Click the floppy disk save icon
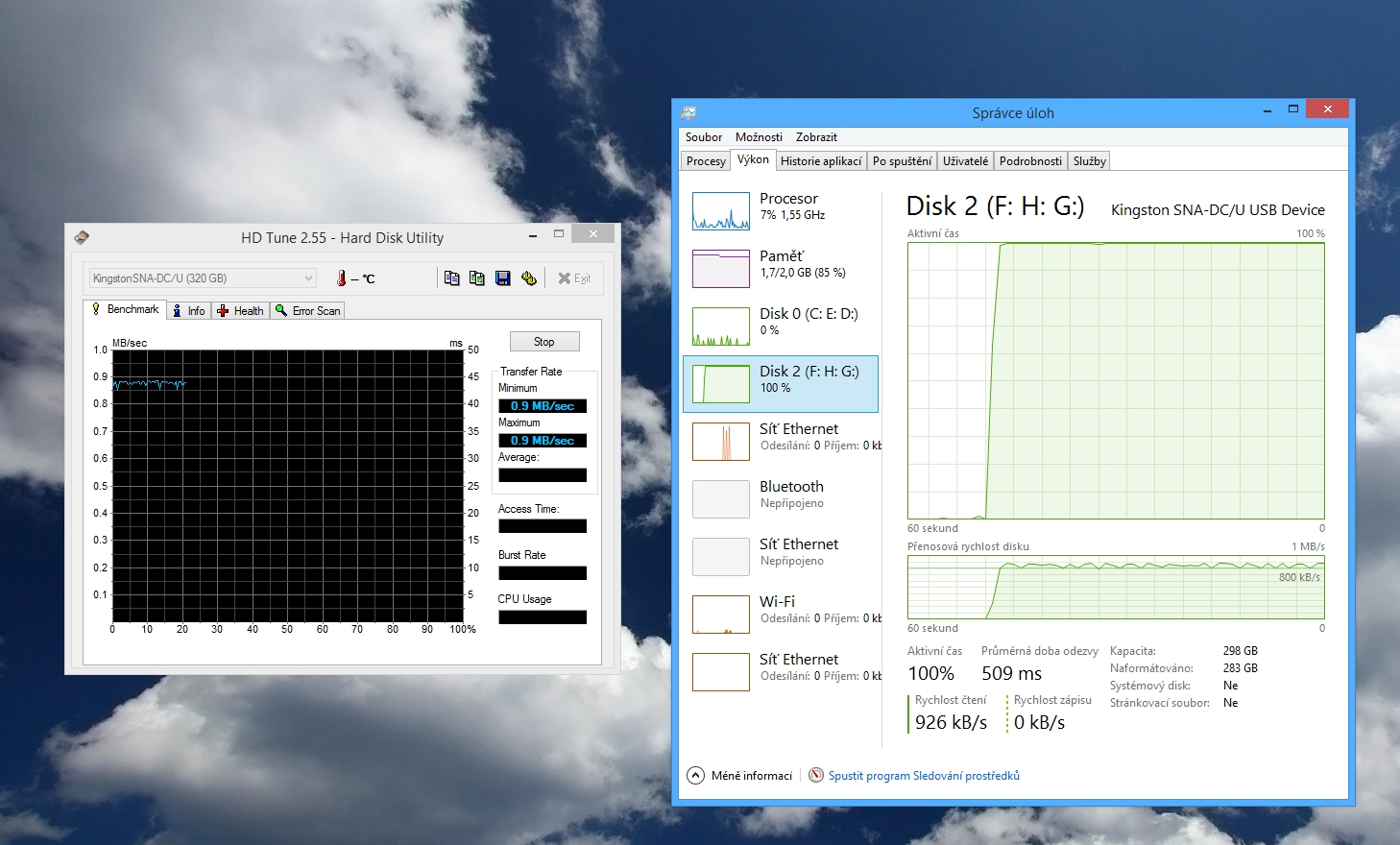The height and width of the screenshot is (845, 1400). pos(502,278)
